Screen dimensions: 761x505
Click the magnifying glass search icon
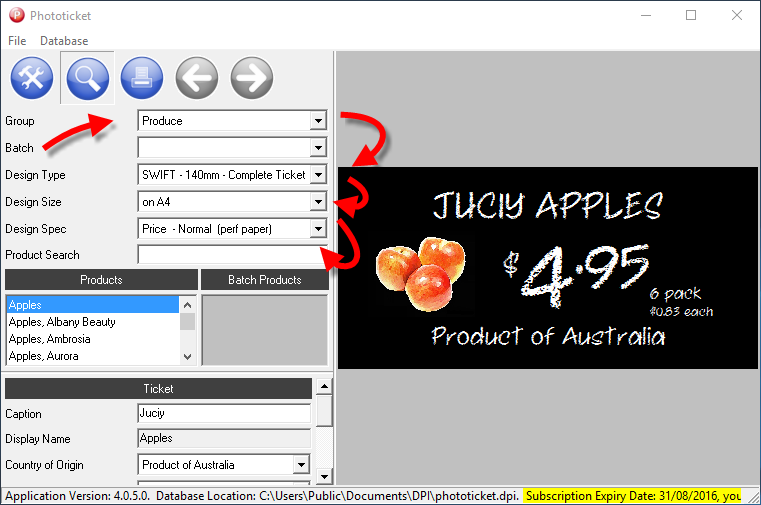(87, 78)
